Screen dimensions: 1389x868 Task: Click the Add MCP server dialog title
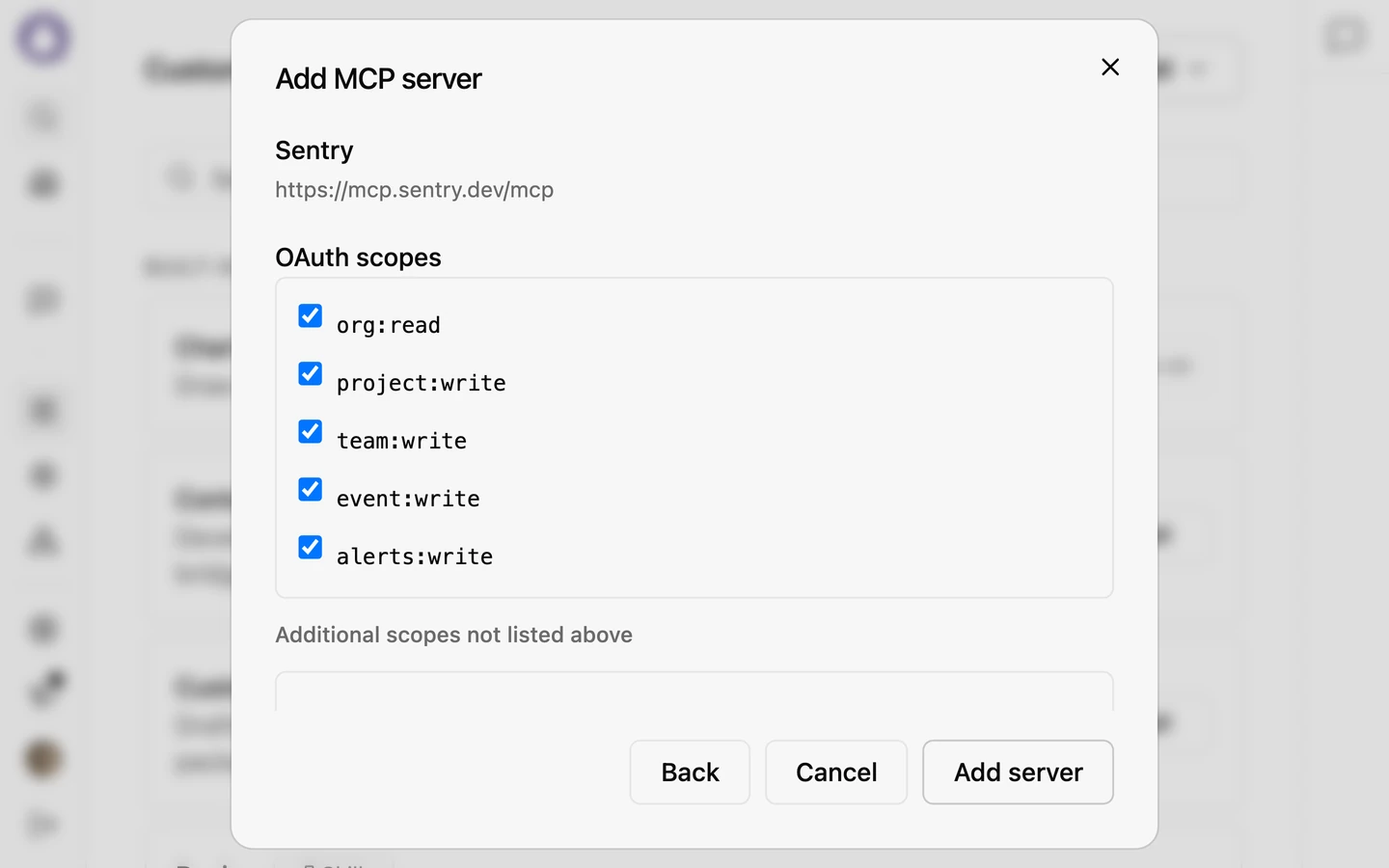click(379, 78)
